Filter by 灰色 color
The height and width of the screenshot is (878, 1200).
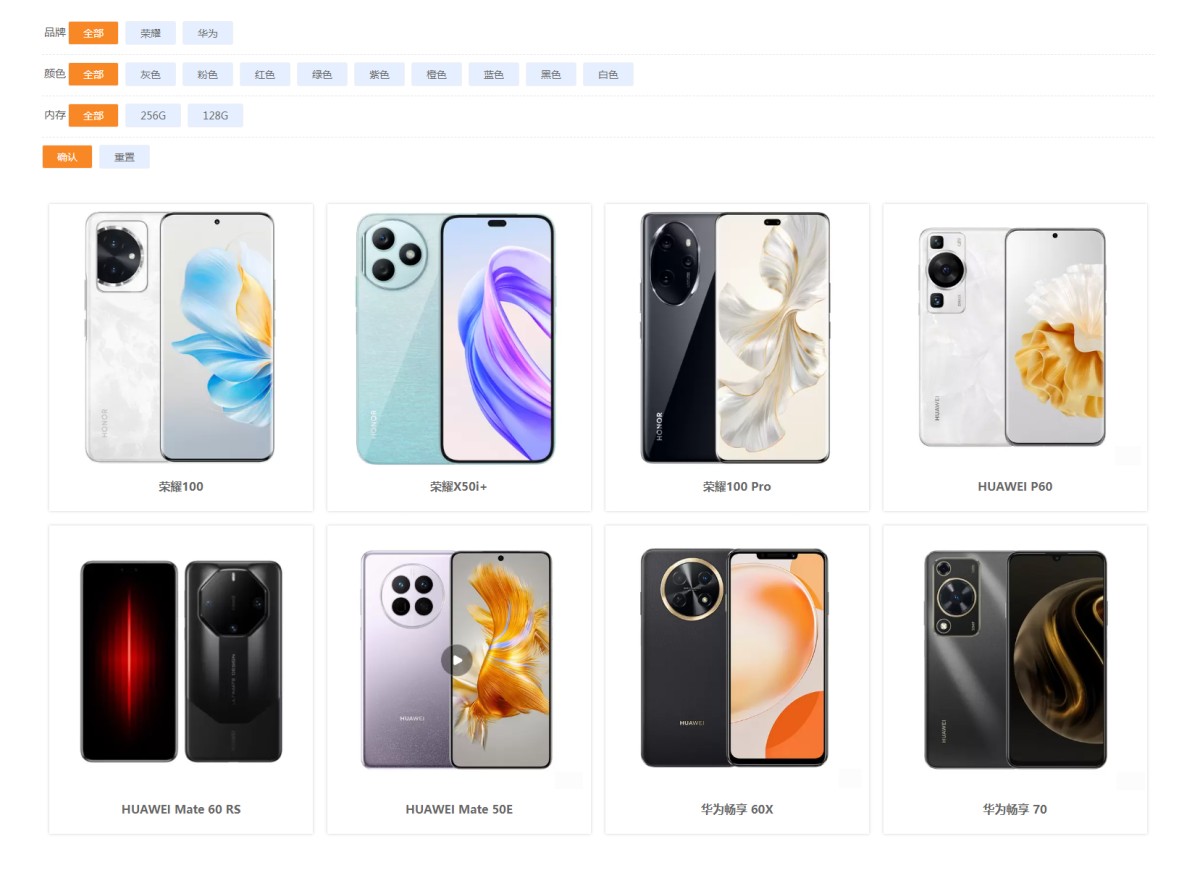(151, 74)
